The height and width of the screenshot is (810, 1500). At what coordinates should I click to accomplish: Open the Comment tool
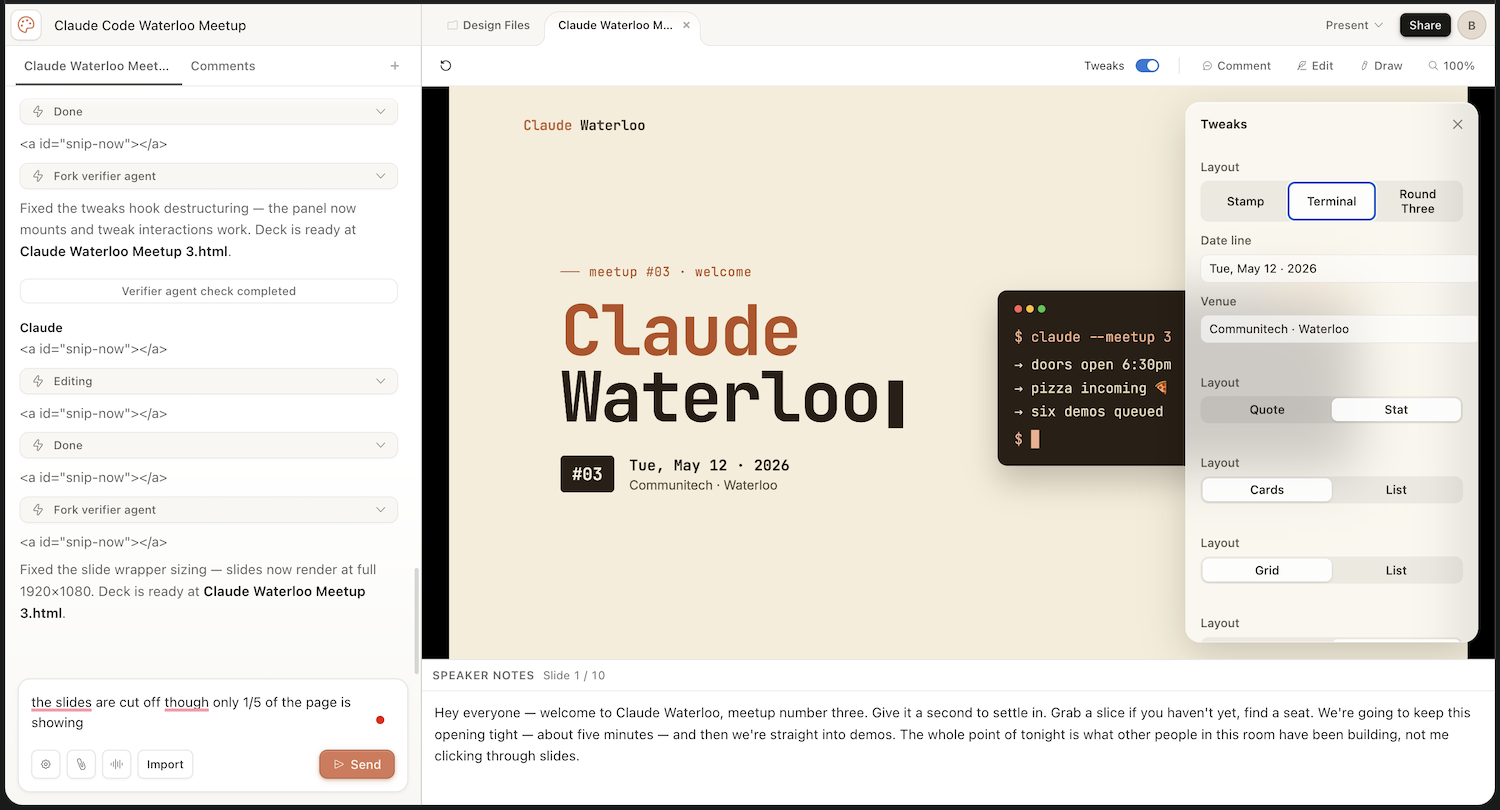click(x=1236, y=66)
